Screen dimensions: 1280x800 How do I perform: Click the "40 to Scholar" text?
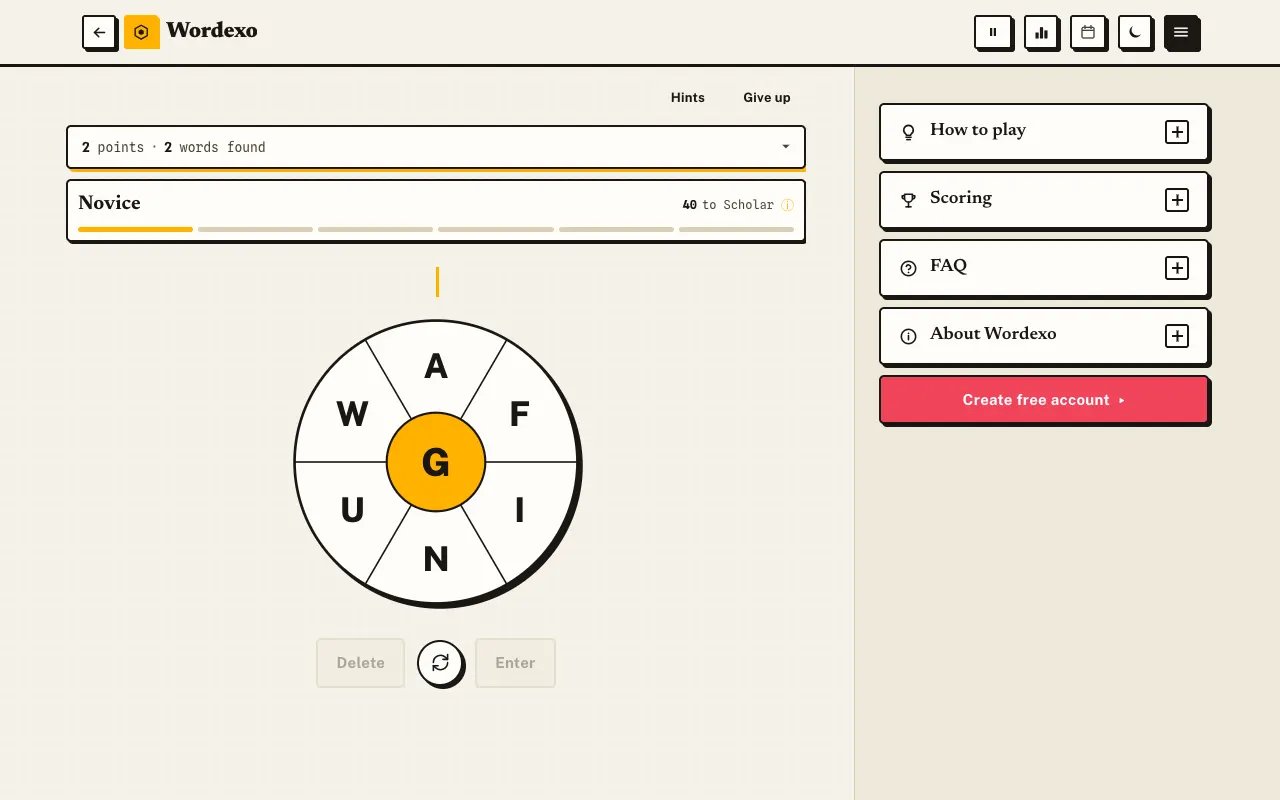tap(728, 205)
